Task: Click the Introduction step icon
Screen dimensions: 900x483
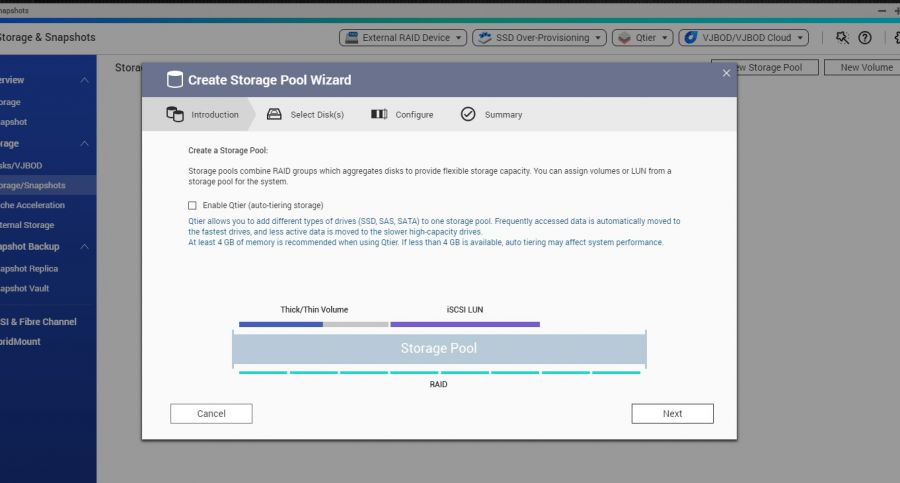Action: click(175, 114)
